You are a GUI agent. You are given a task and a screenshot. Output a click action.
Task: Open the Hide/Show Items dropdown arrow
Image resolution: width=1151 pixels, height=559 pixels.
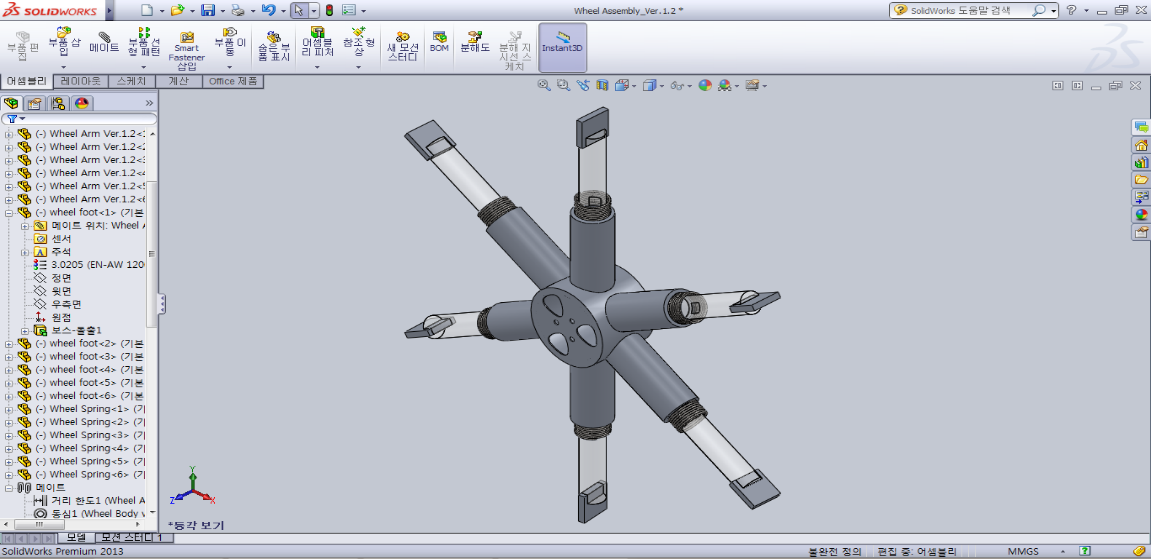(x=690, y=86)
